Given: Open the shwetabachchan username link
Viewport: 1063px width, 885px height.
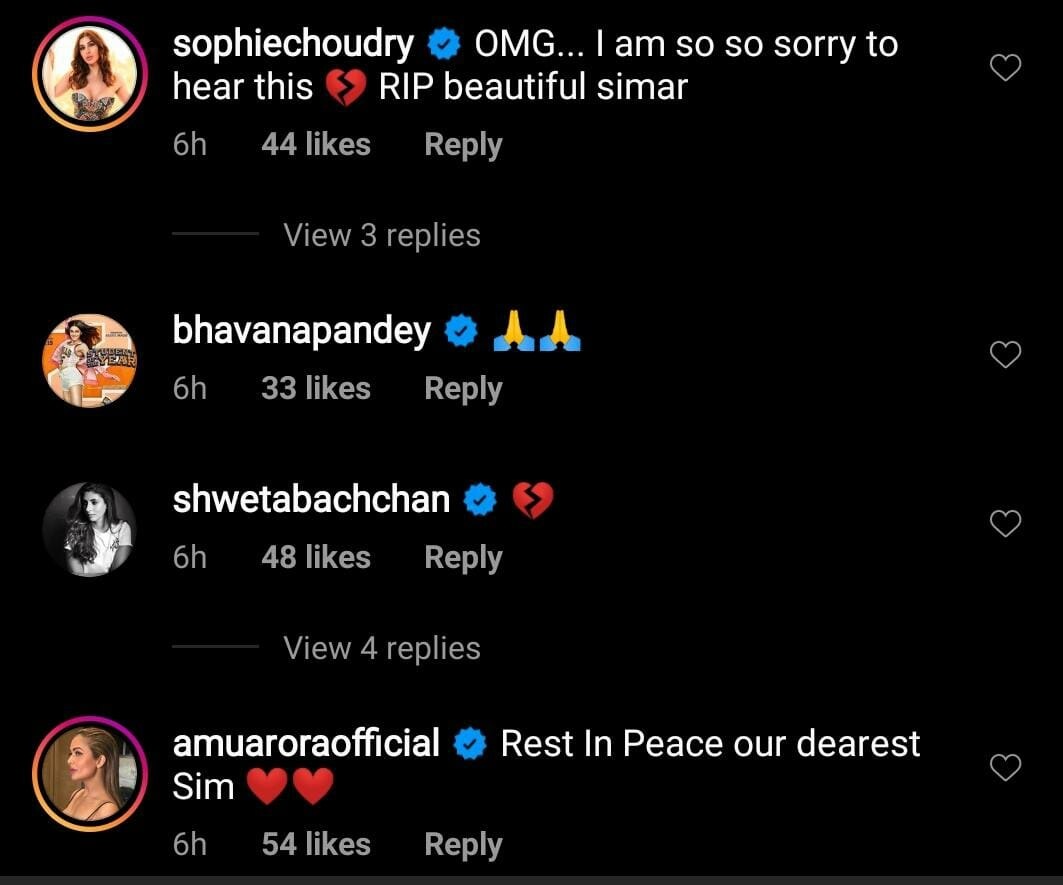Looking at the screenshot, I should [311, 500].
